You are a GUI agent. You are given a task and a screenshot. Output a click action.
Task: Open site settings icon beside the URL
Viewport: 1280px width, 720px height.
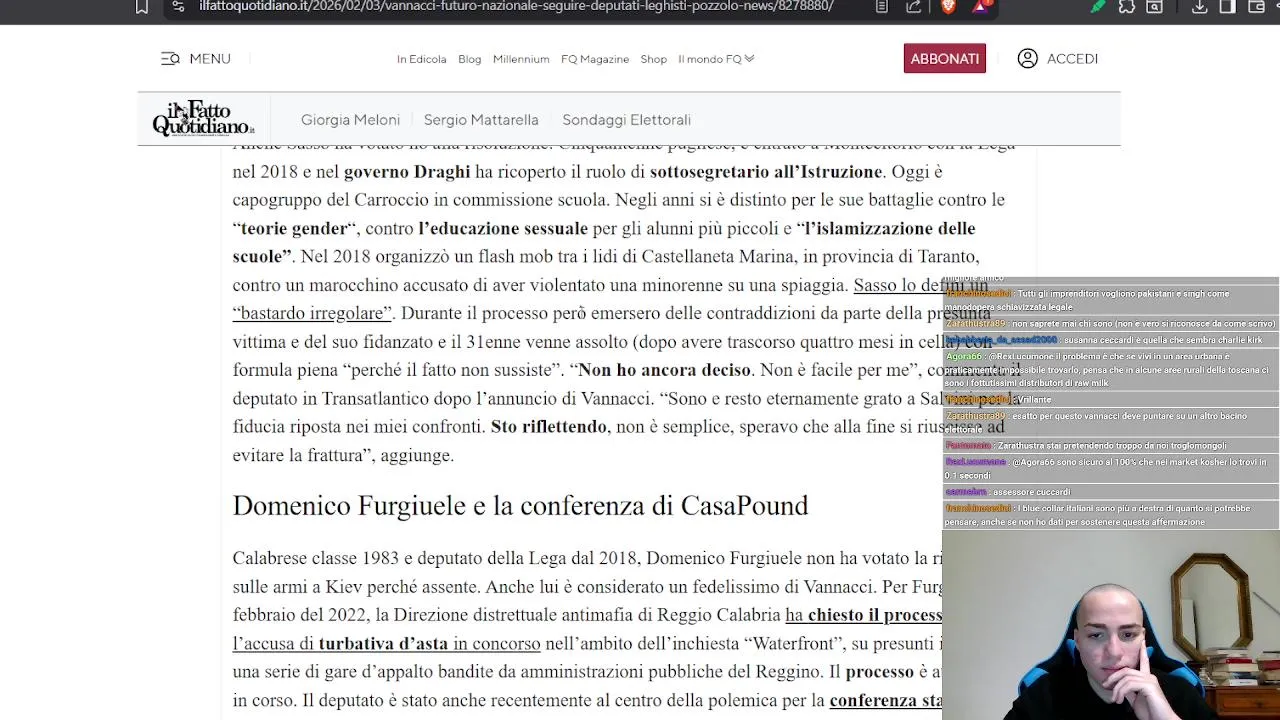tap(177, 6)
